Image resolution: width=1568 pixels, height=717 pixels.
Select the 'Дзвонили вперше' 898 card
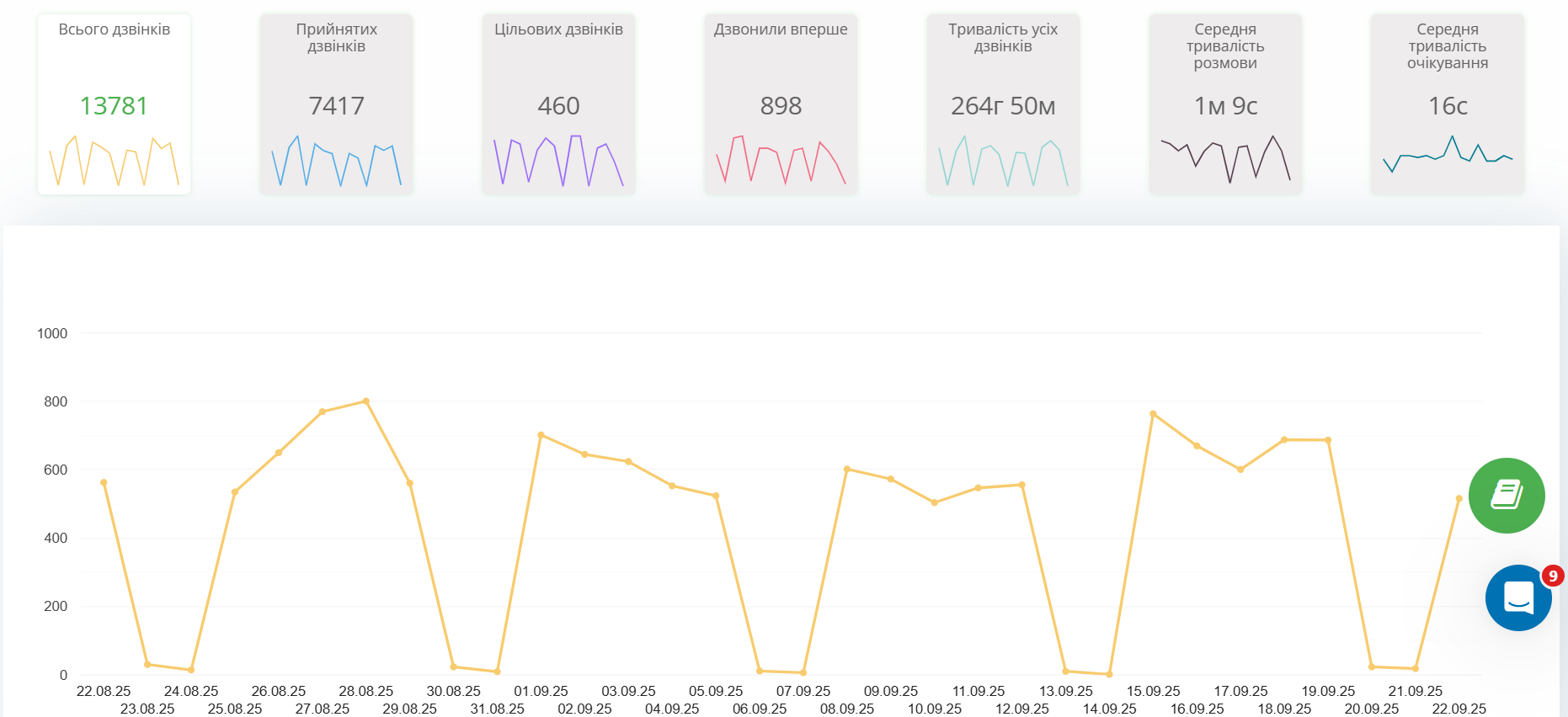(781, 104)
